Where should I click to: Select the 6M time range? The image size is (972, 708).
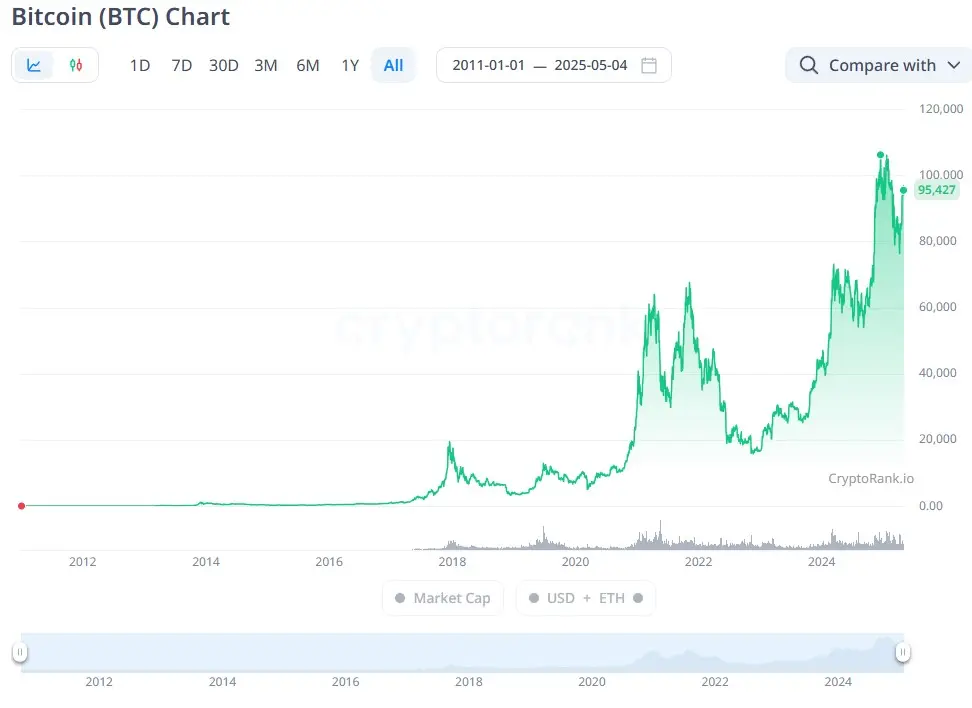(308, 65)
